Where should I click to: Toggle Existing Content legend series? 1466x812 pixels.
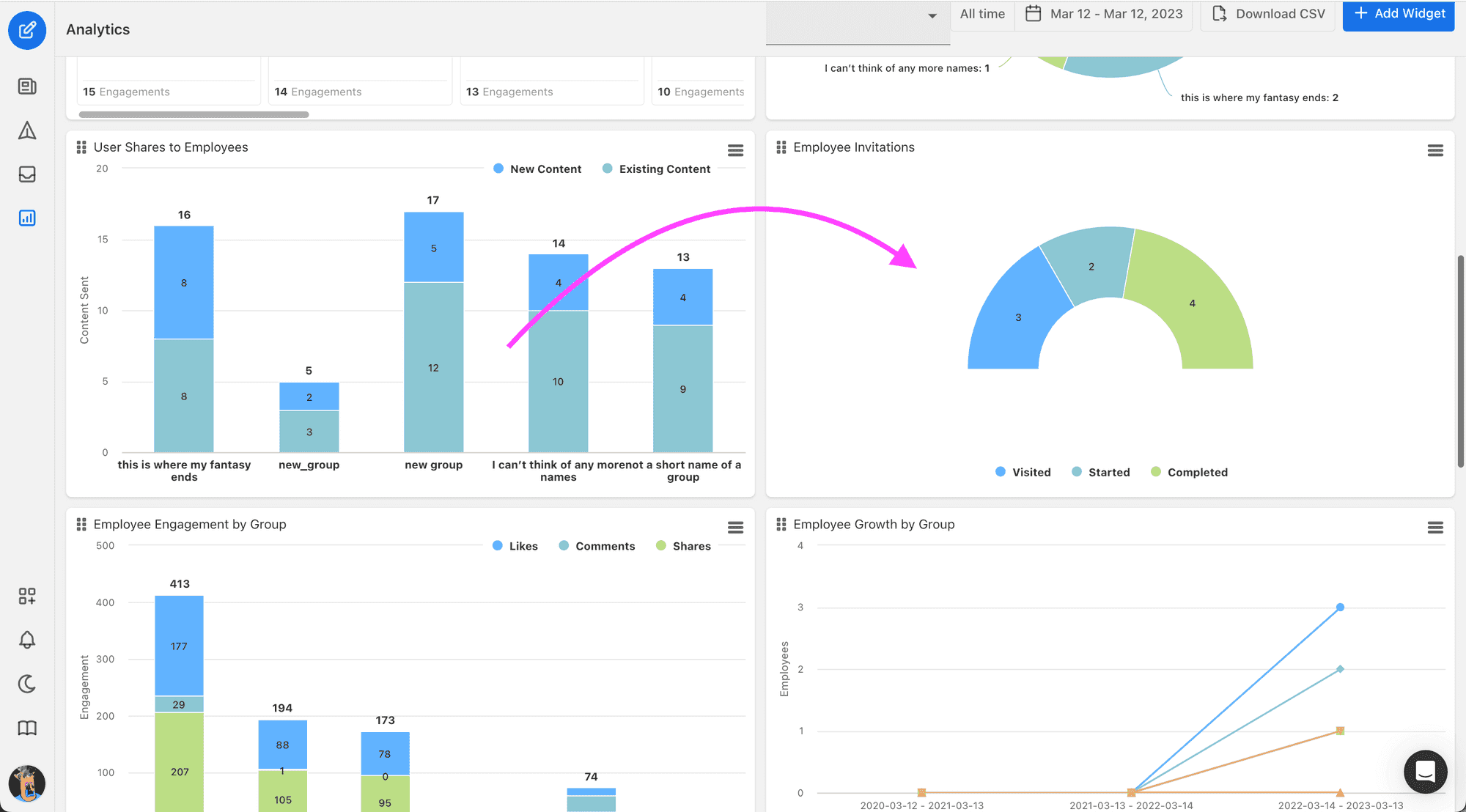pyautogui.click(x=656, y=169)
